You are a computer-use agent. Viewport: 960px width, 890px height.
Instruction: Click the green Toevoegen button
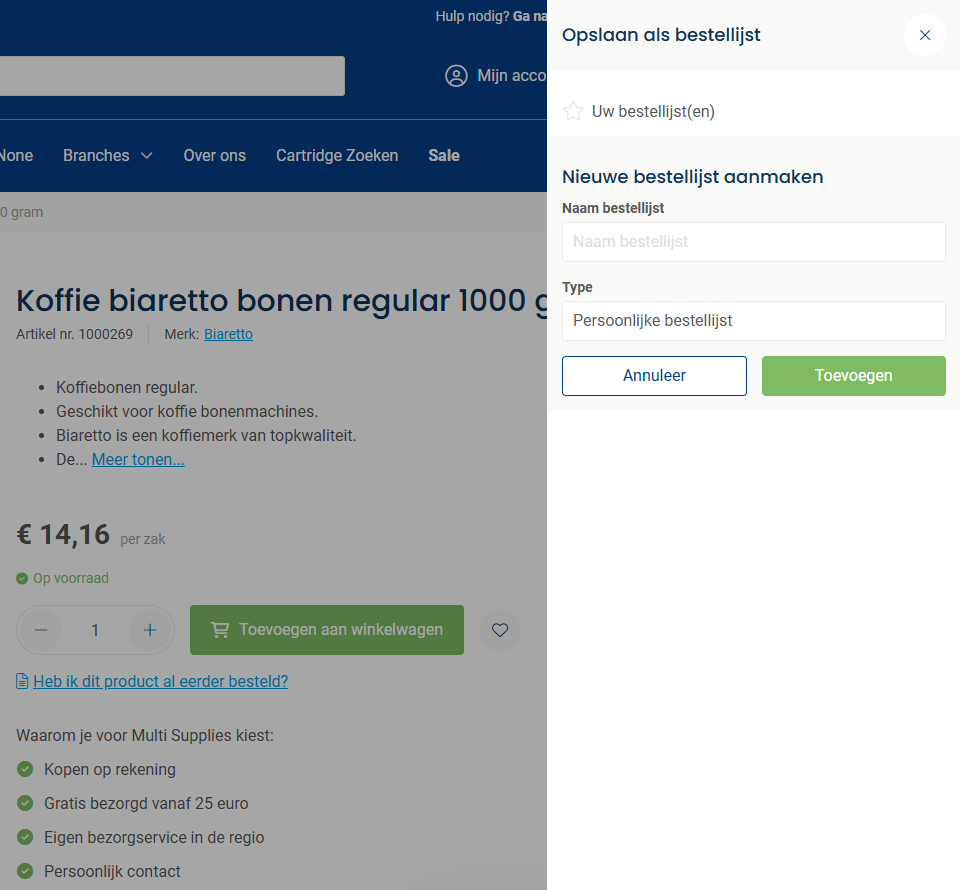[853, 376]
